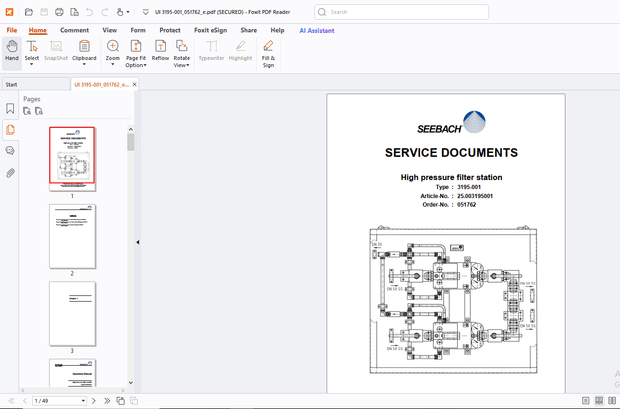Show the Comments side panel
Viewport: 620px width, 409px height.
pyautogui.click(x=10, y=151)
